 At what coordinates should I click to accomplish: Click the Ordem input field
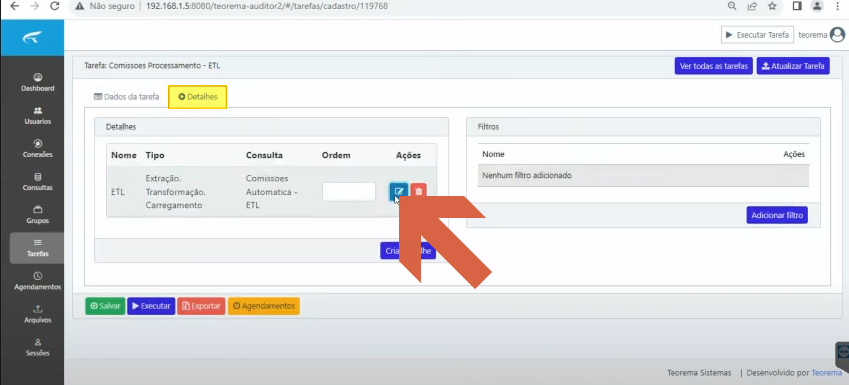(349, 192)
